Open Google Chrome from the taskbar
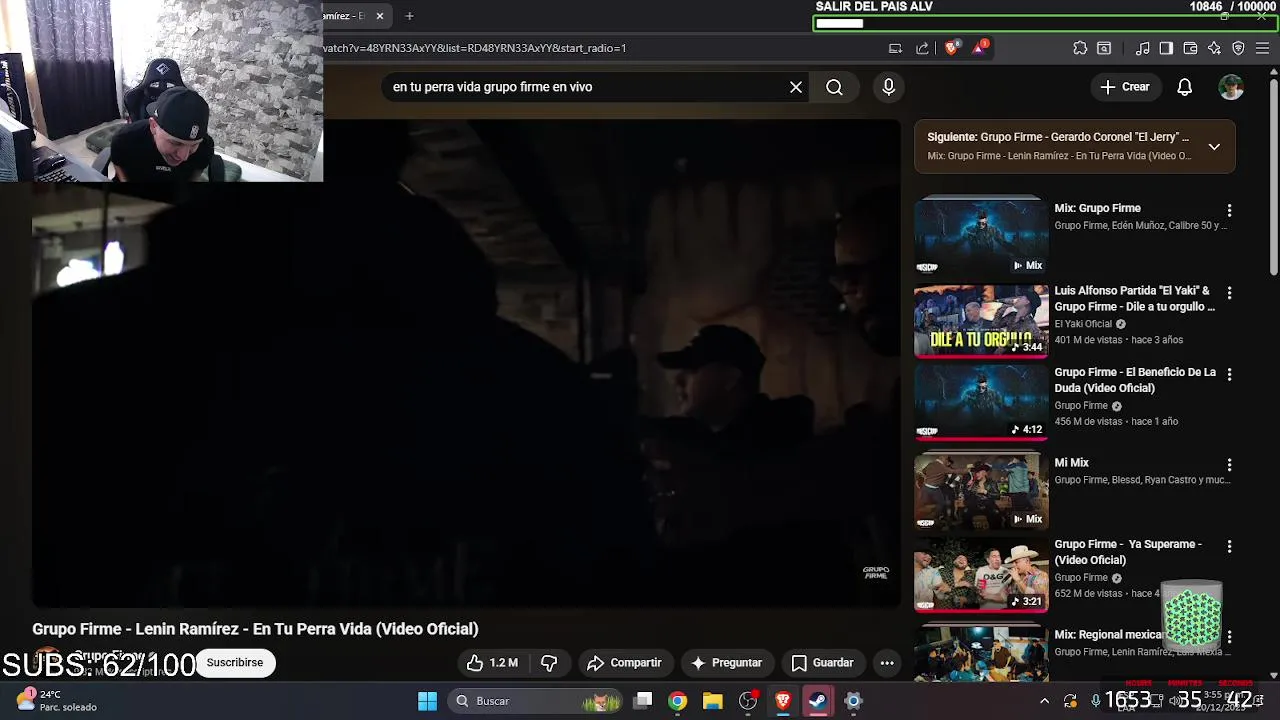Screen dimensions: 1280x720 click(x=678, y=701)
